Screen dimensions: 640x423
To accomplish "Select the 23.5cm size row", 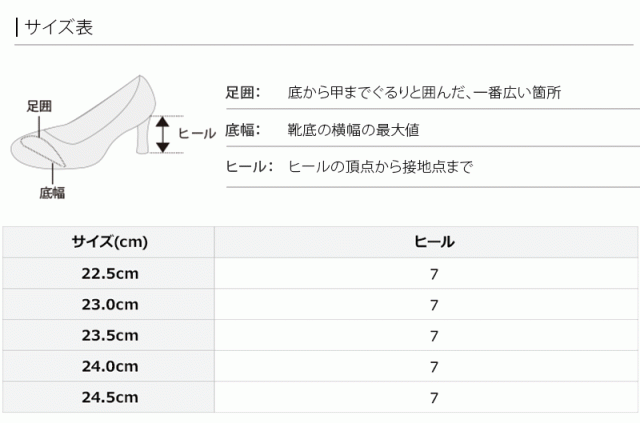I will pos(109,335).
